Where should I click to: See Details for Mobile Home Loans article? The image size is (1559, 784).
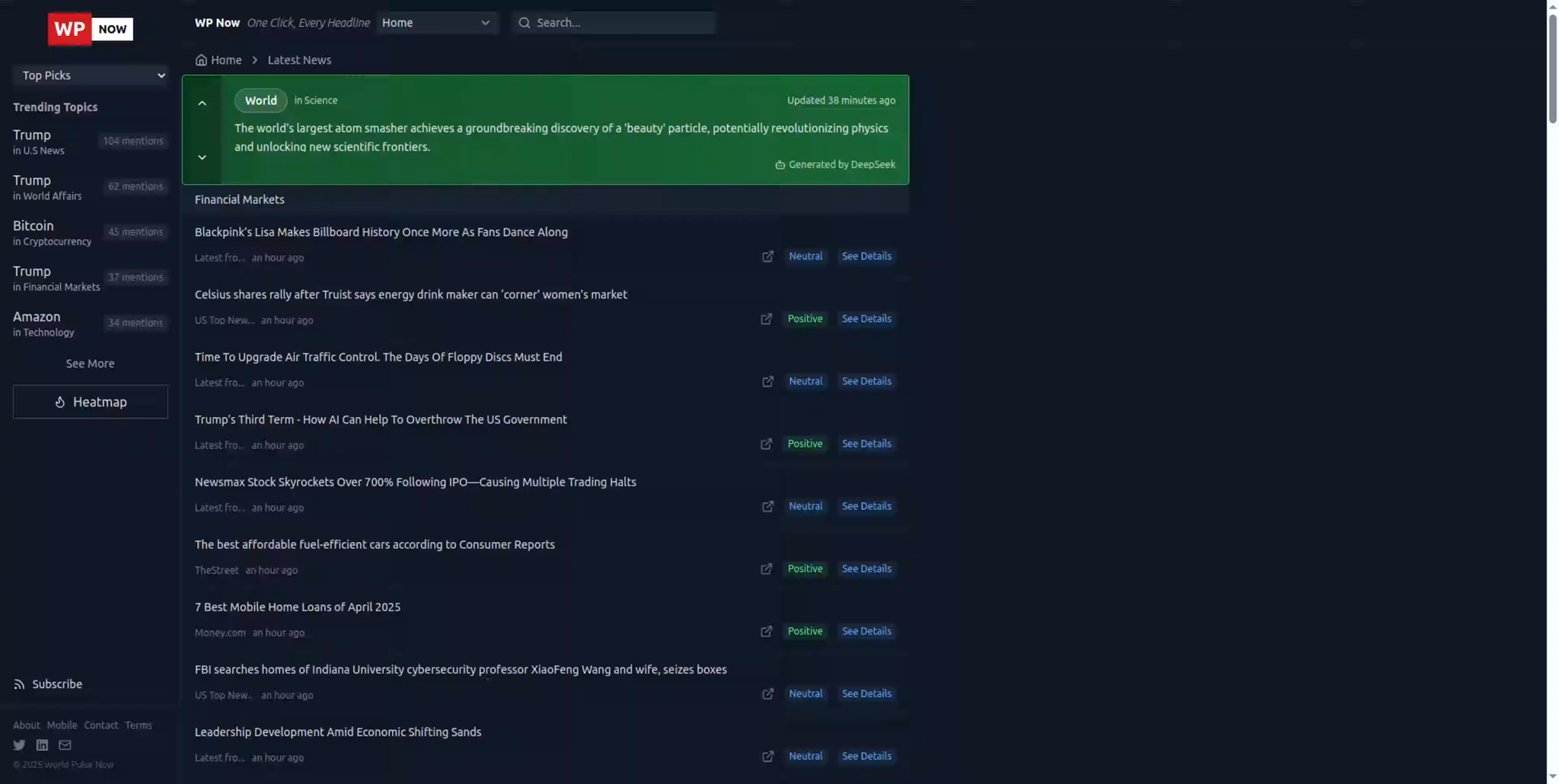click(x=866, y=631)
